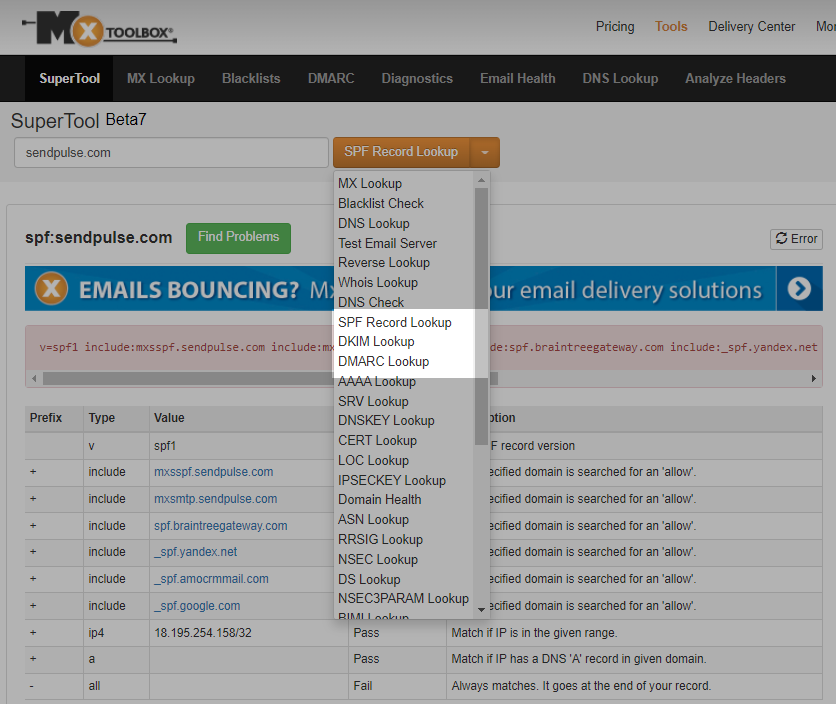Viewport: 836px width, 704px height.
Task: Open _spf.amocrmmail.com link
Action: click(x=211, y=579)
